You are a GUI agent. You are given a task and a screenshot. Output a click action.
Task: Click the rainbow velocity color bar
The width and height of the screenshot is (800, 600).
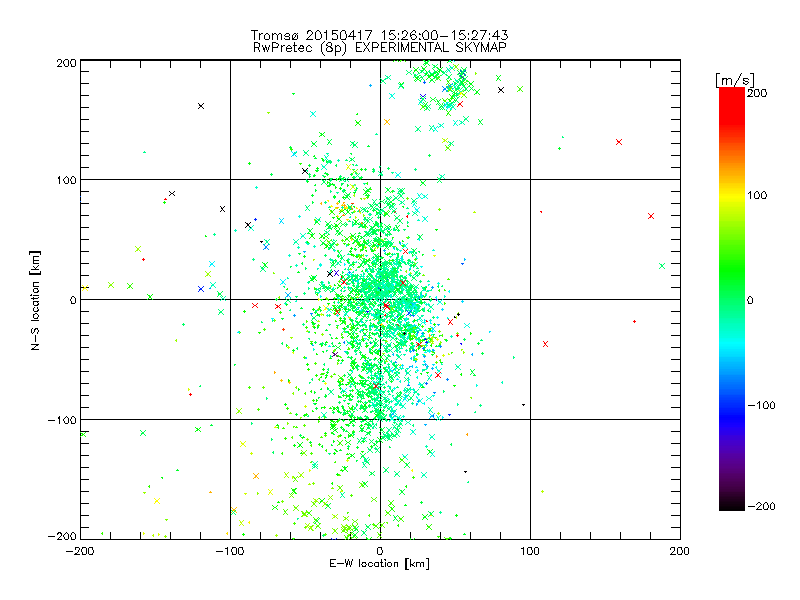732,299
